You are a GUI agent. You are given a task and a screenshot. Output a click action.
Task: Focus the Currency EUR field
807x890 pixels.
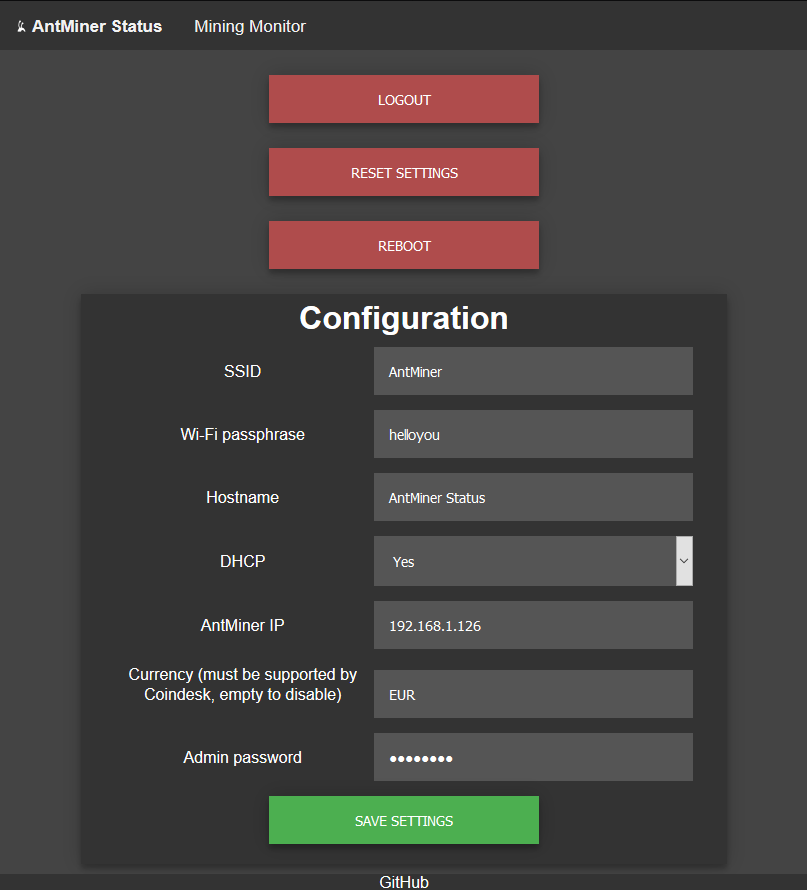point(533,694)
